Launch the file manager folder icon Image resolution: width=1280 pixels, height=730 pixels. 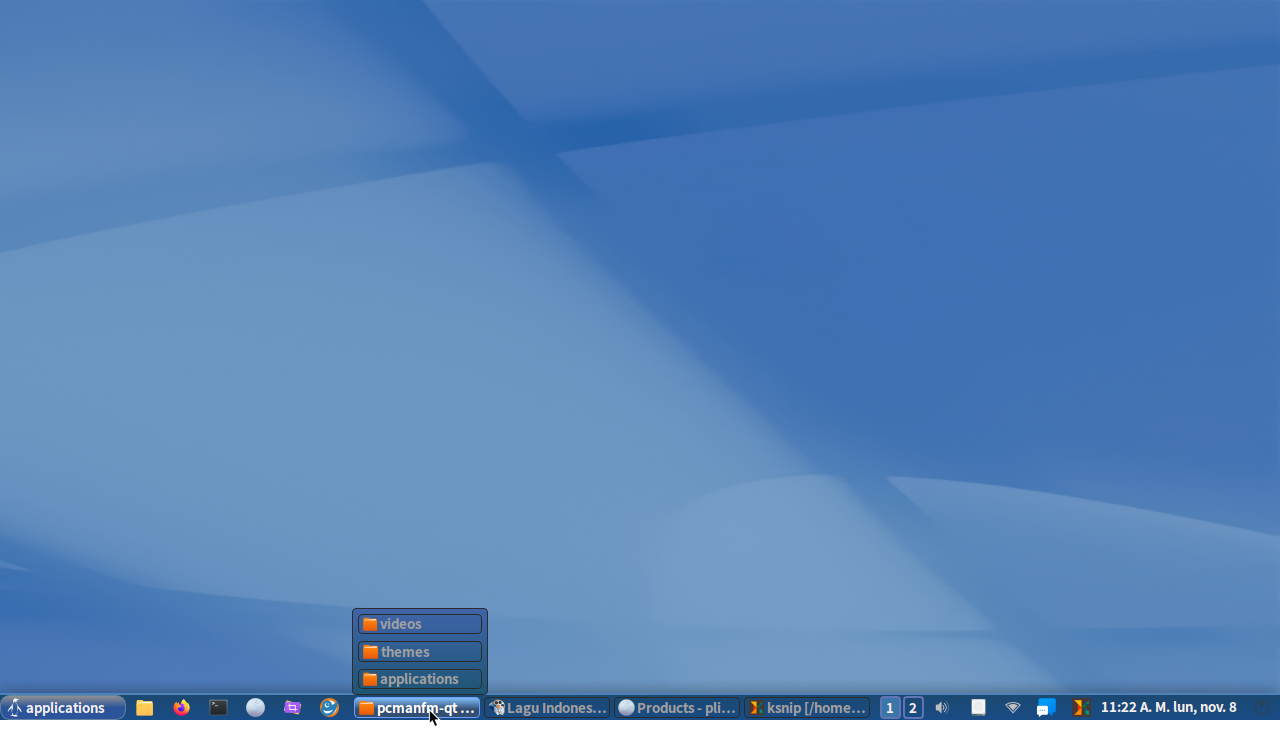click(145, 708)
